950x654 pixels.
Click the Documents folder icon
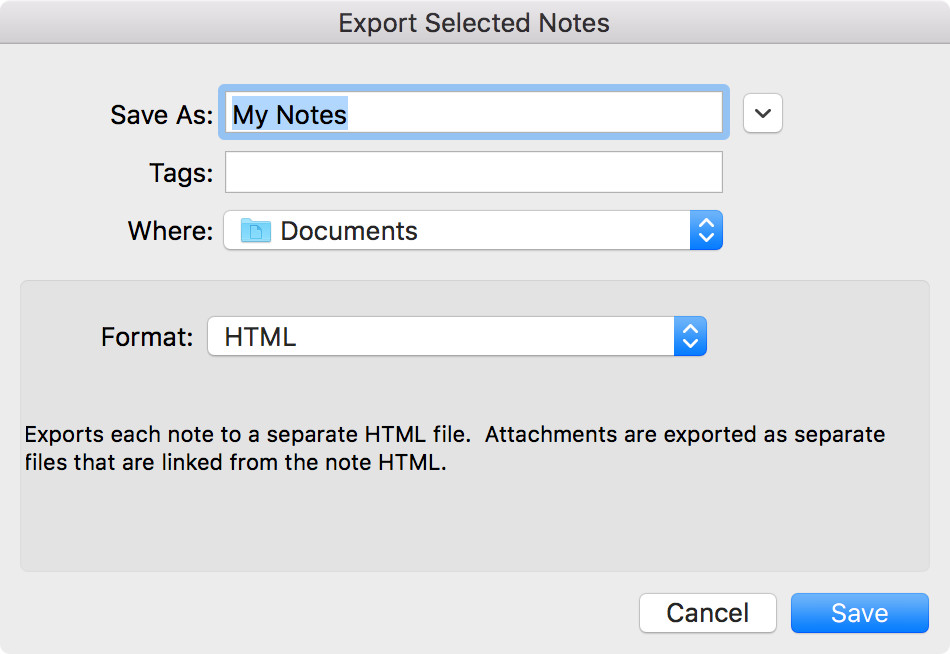coord(256,230)
